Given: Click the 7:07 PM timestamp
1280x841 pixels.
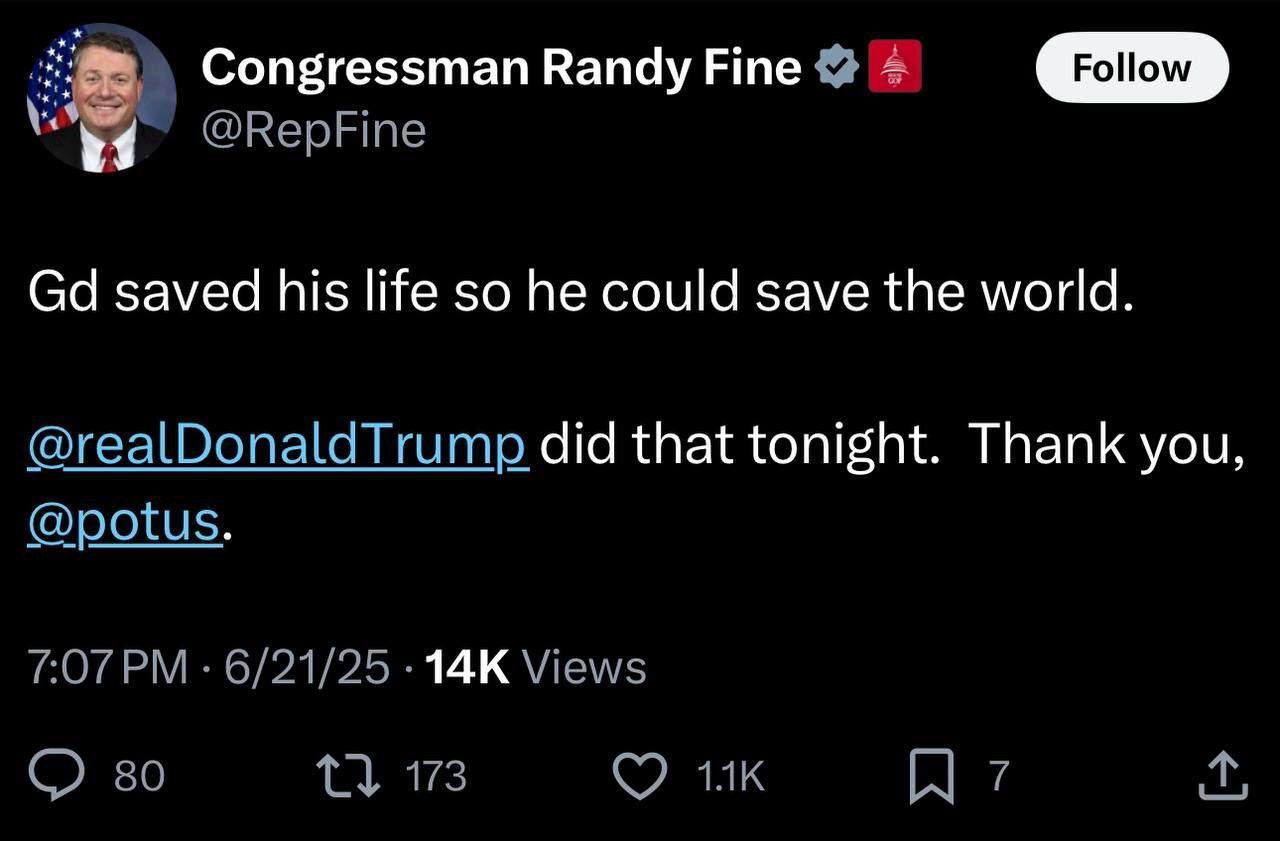Looking at the screenshot, I should [x=108, y=667].
